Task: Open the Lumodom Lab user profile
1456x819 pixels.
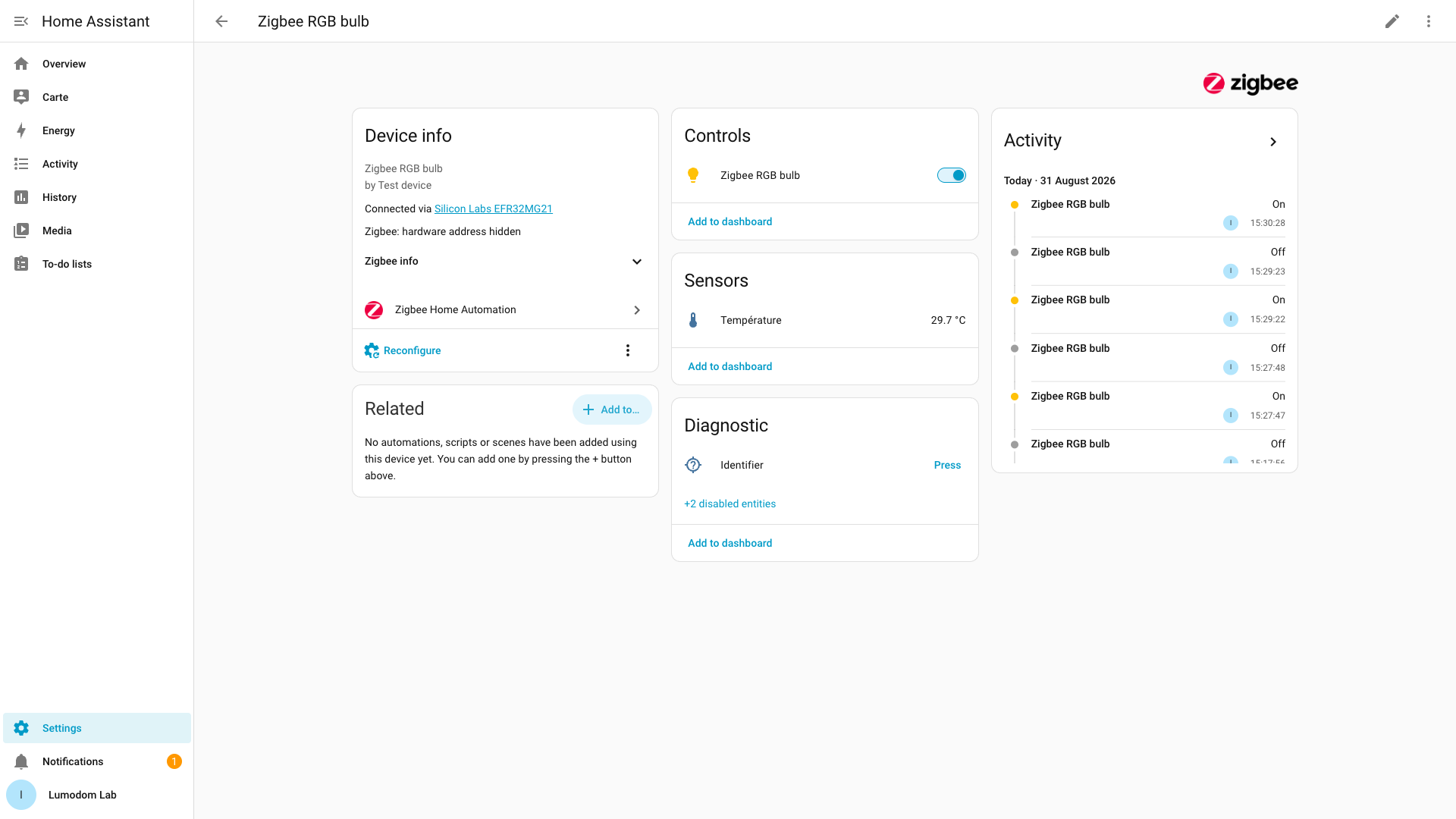Action: pyautogui.click(x=97, y=795)
